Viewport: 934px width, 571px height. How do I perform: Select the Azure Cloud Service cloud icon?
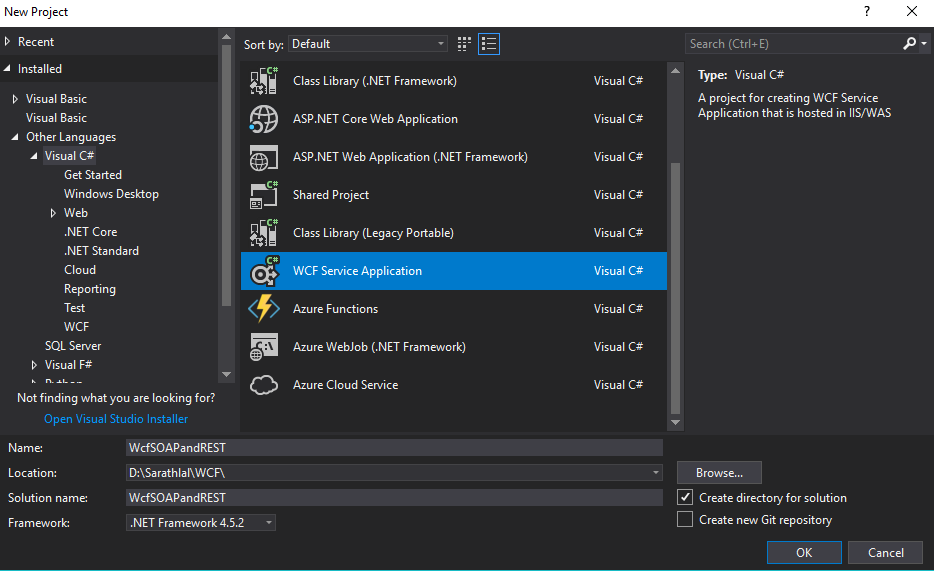tap(263, 385)
